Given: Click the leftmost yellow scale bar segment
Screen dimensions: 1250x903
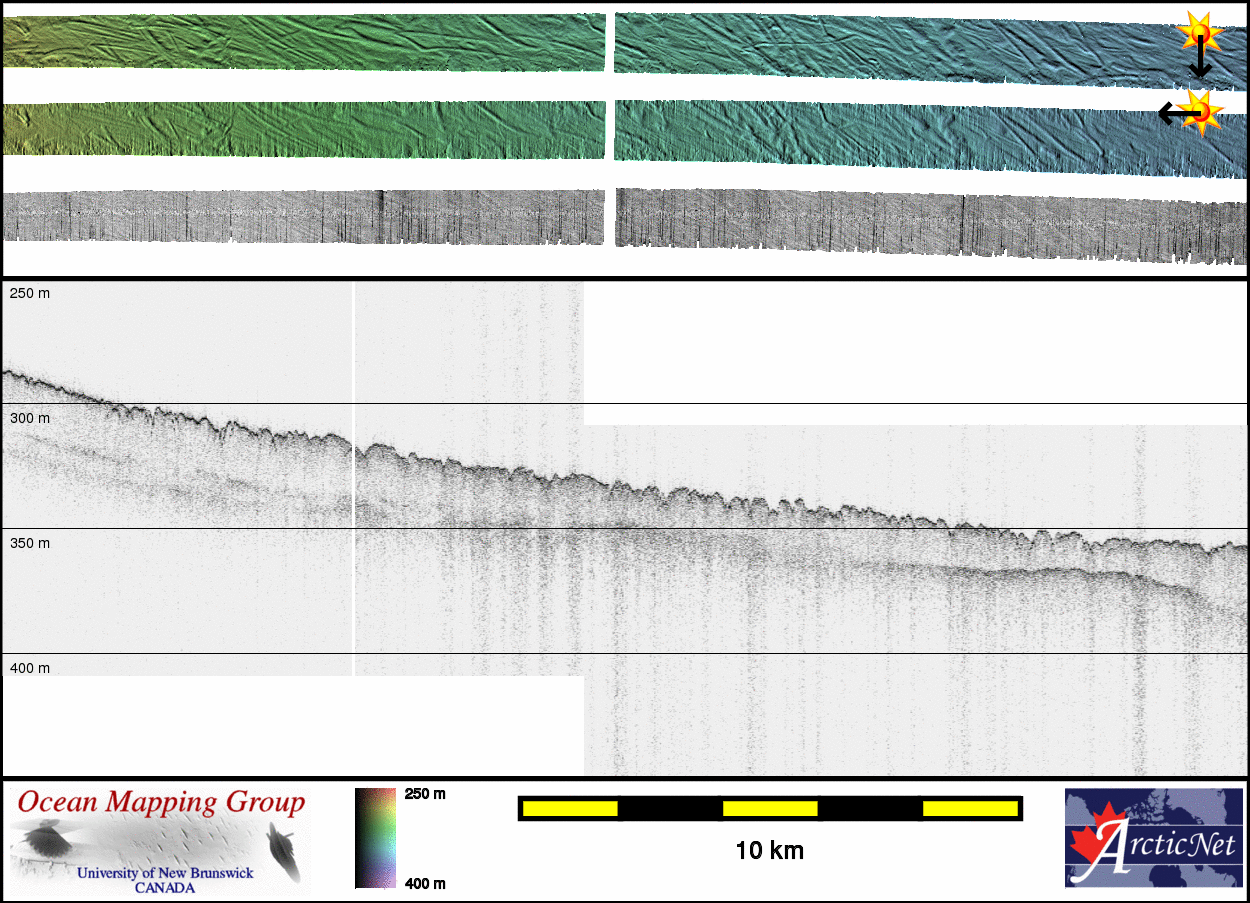Looking at the screenshot, I should click(x=570, y=808).
